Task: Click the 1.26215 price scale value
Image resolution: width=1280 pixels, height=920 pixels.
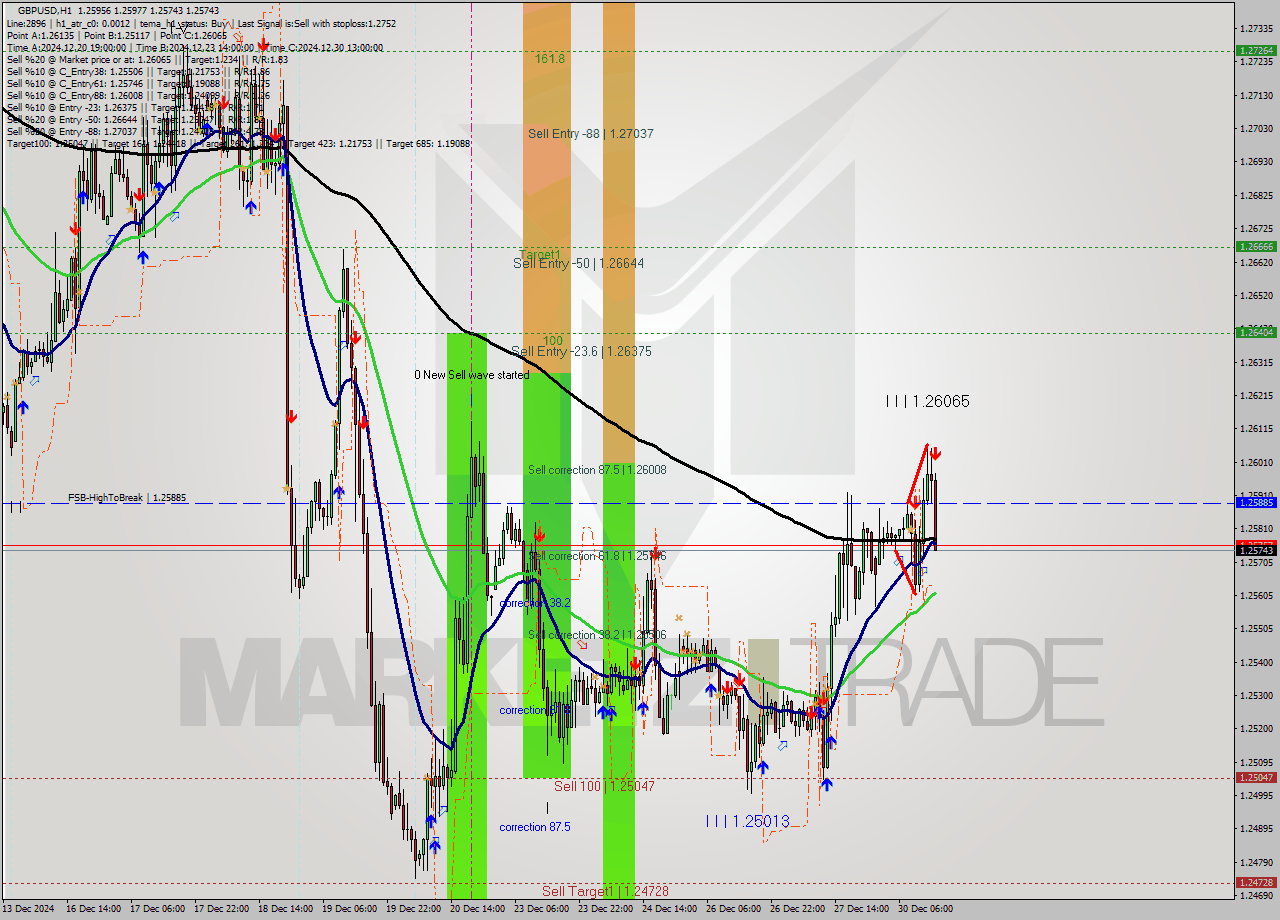Action: [x=1255, y=395]
